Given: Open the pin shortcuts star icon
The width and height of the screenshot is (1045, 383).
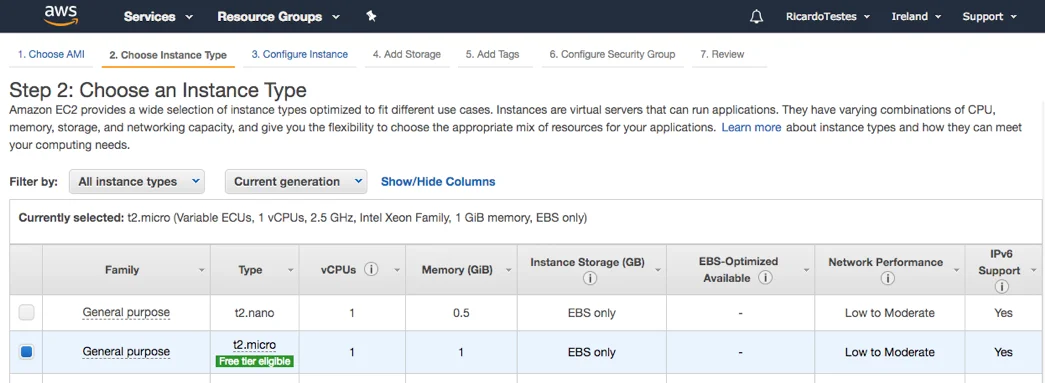Looking at the screenshot, I should [371, 17].
